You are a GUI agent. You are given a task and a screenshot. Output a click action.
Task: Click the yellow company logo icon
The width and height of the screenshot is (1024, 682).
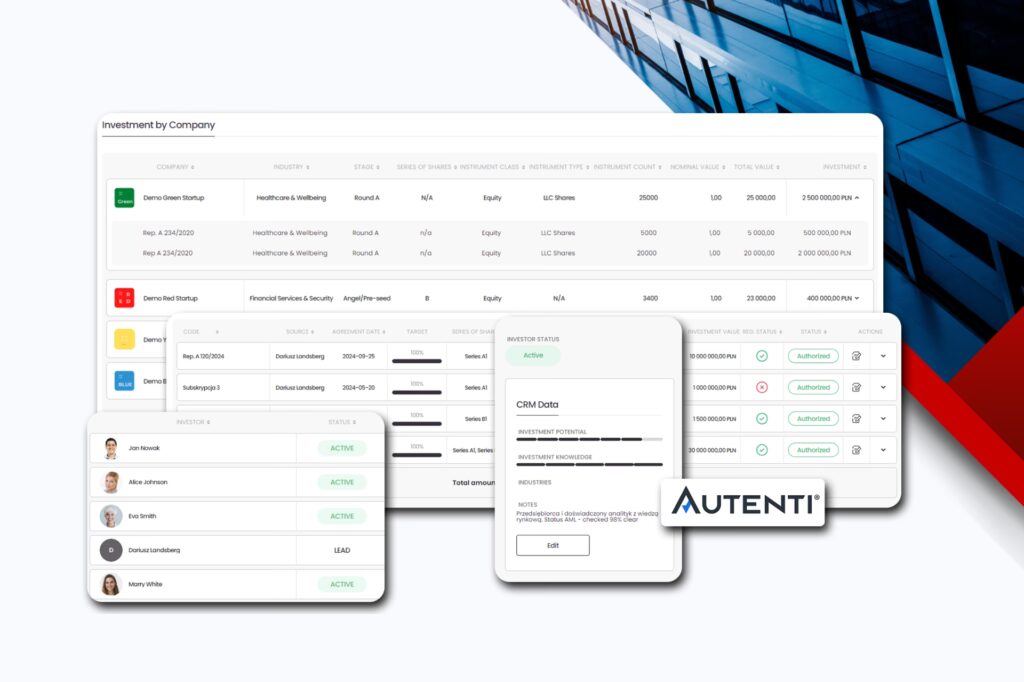pyautogui.click(x=124, y=340)
